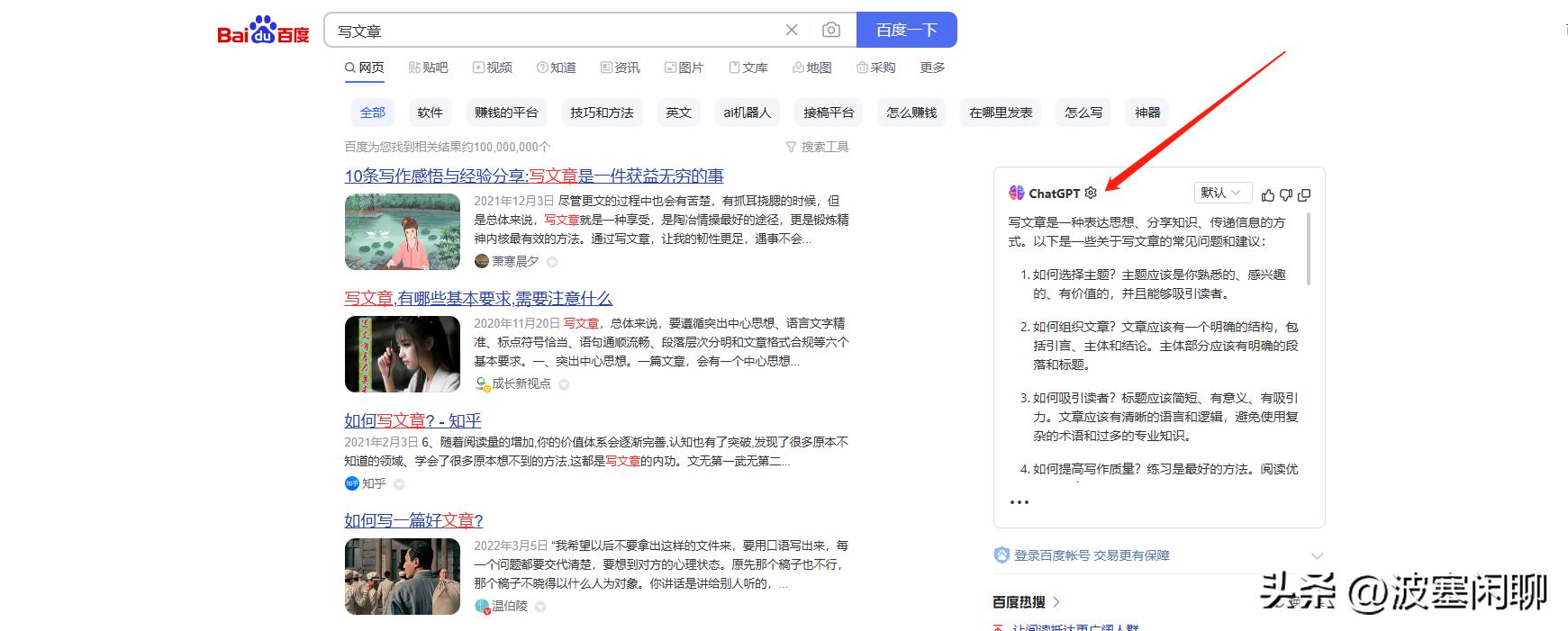Select the 接稿平台 filter chip
The height and width of the screenshot is (631, 1568).
pyautogui.click(x=829, y=113)
